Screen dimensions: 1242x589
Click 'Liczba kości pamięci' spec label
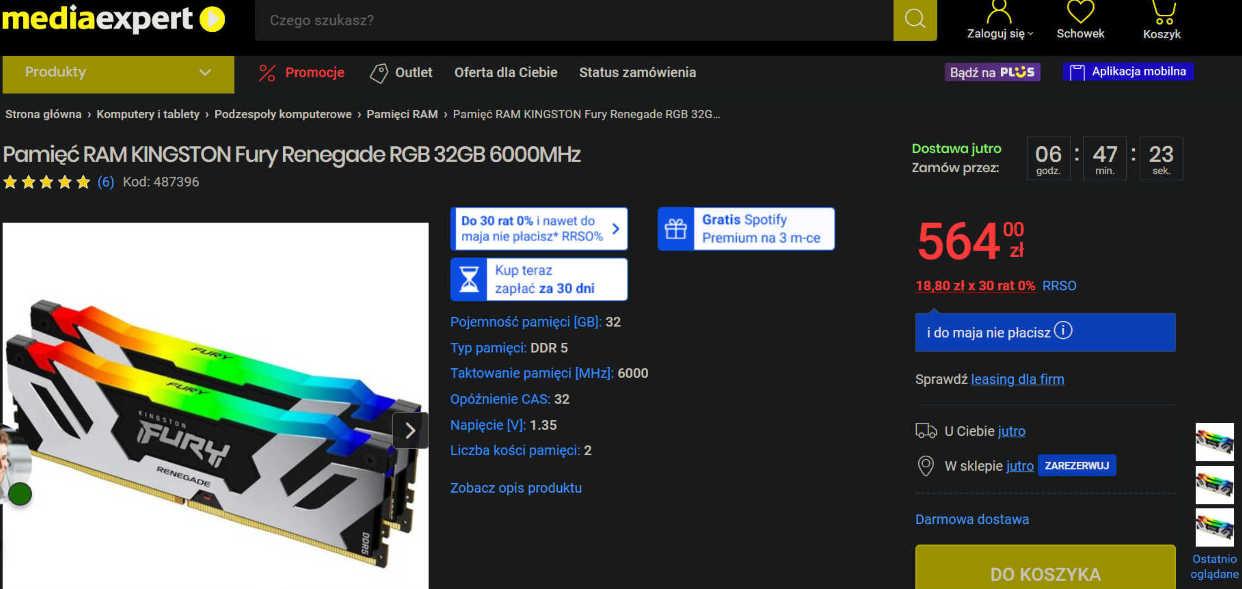515,450
